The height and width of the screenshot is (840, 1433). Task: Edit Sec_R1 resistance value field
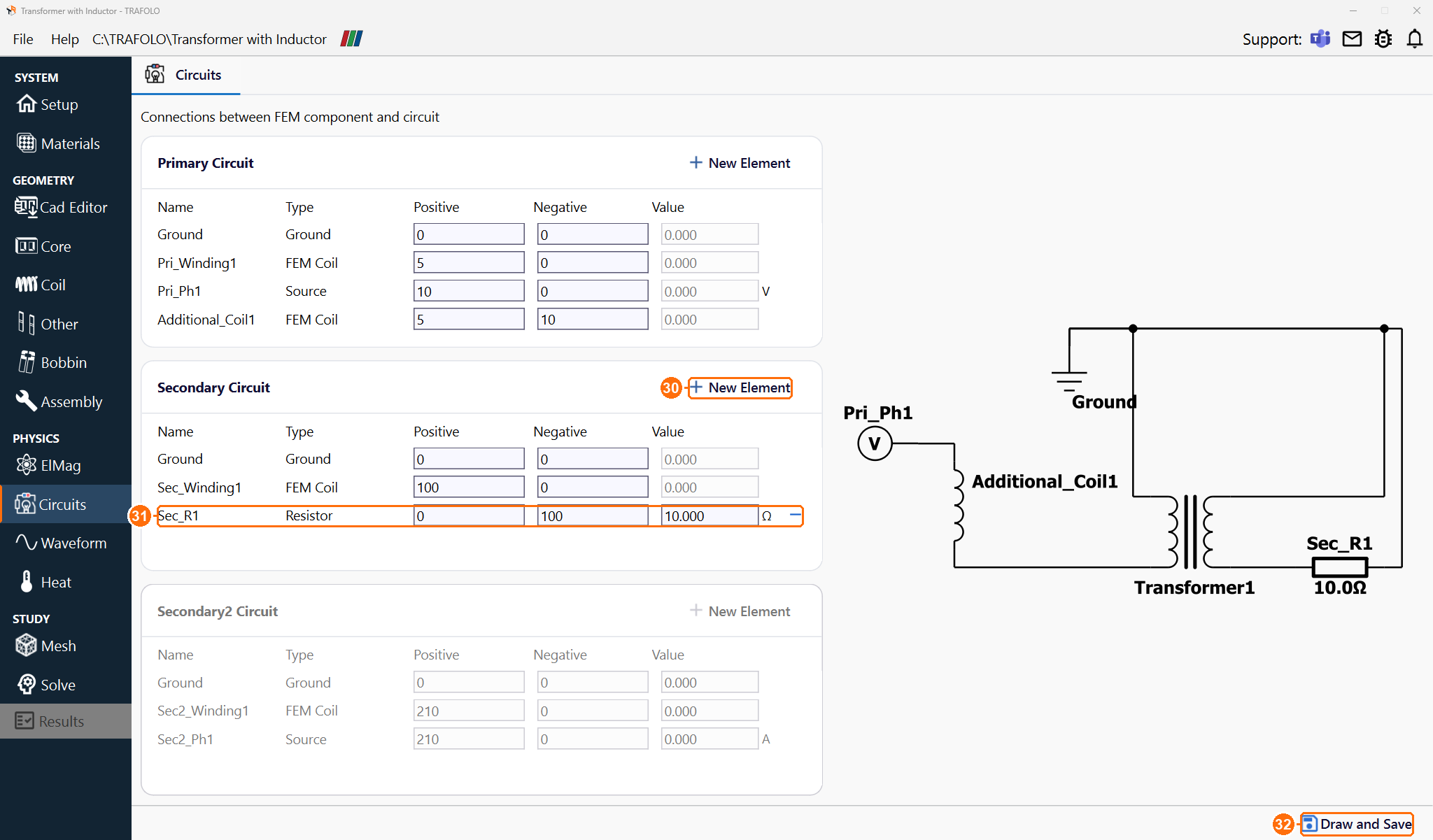tap(710, 516)
